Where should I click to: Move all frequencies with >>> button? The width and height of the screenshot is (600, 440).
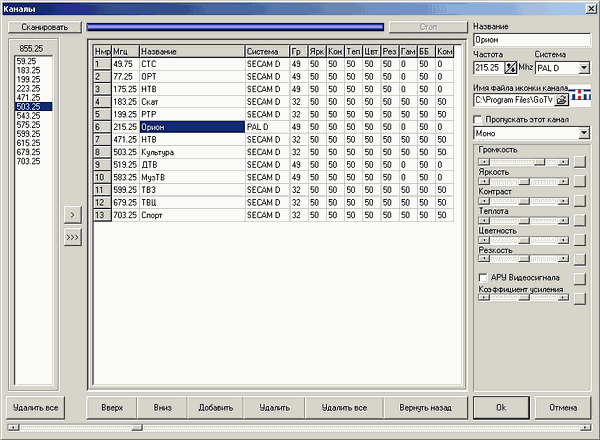[x=73, y=238]
